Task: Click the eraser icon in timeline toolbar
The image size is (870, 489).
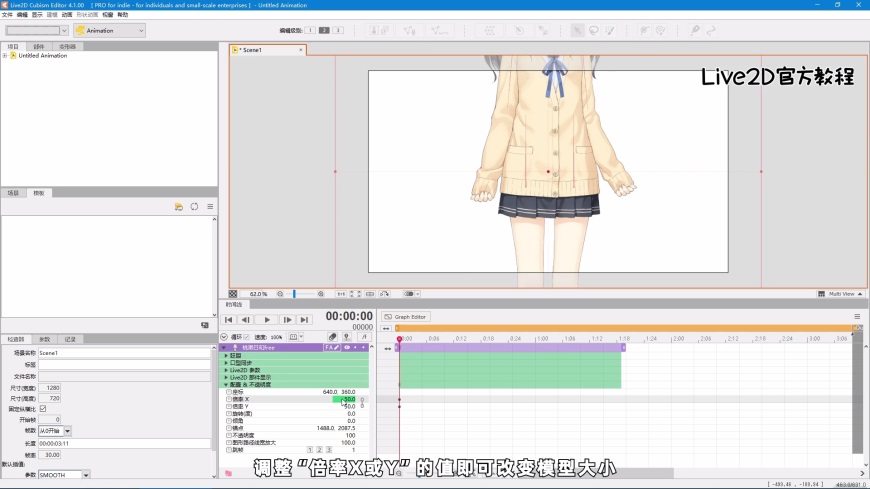Action: pos(332,337)
